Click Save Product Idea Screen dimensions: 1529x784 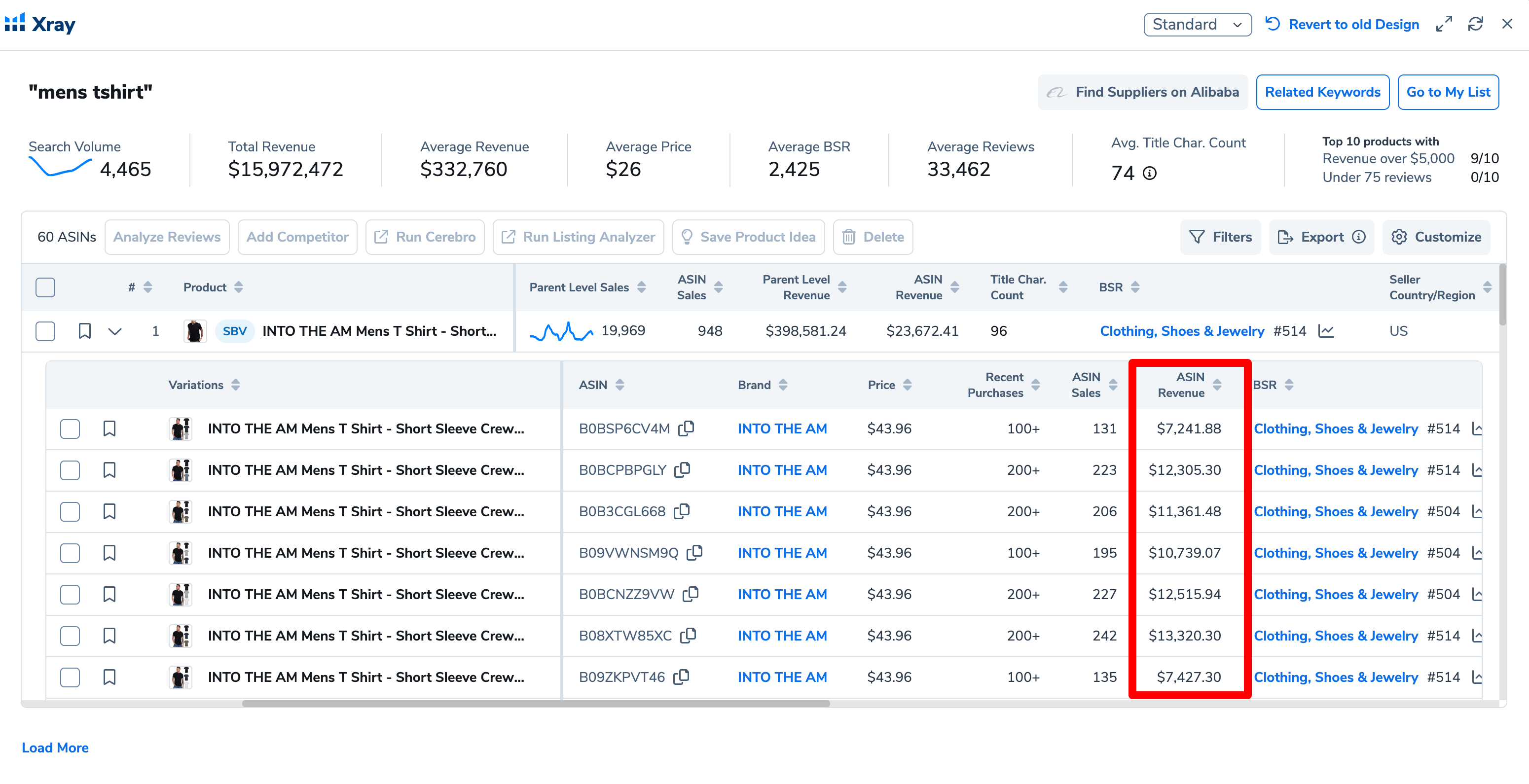[x=749, y=237]
